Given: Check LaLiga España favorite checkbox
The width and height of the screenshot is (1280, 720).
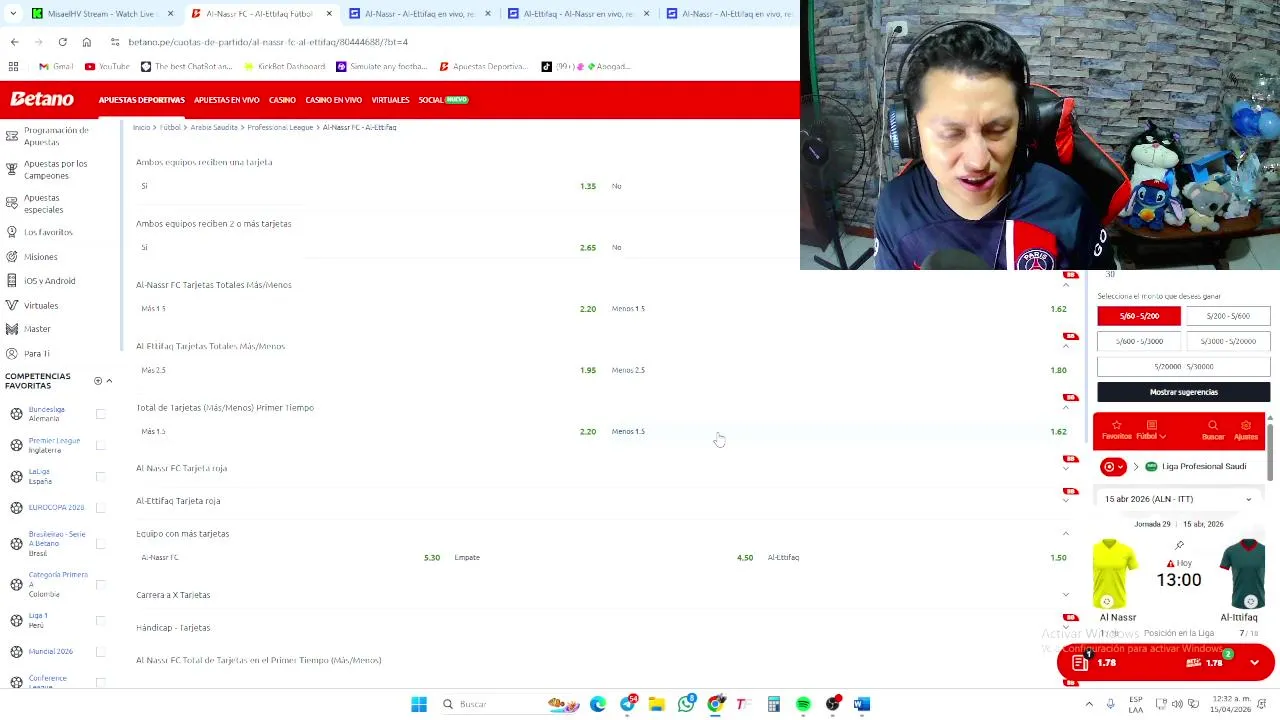Looking at the screenshot, I should click(100, 476).
